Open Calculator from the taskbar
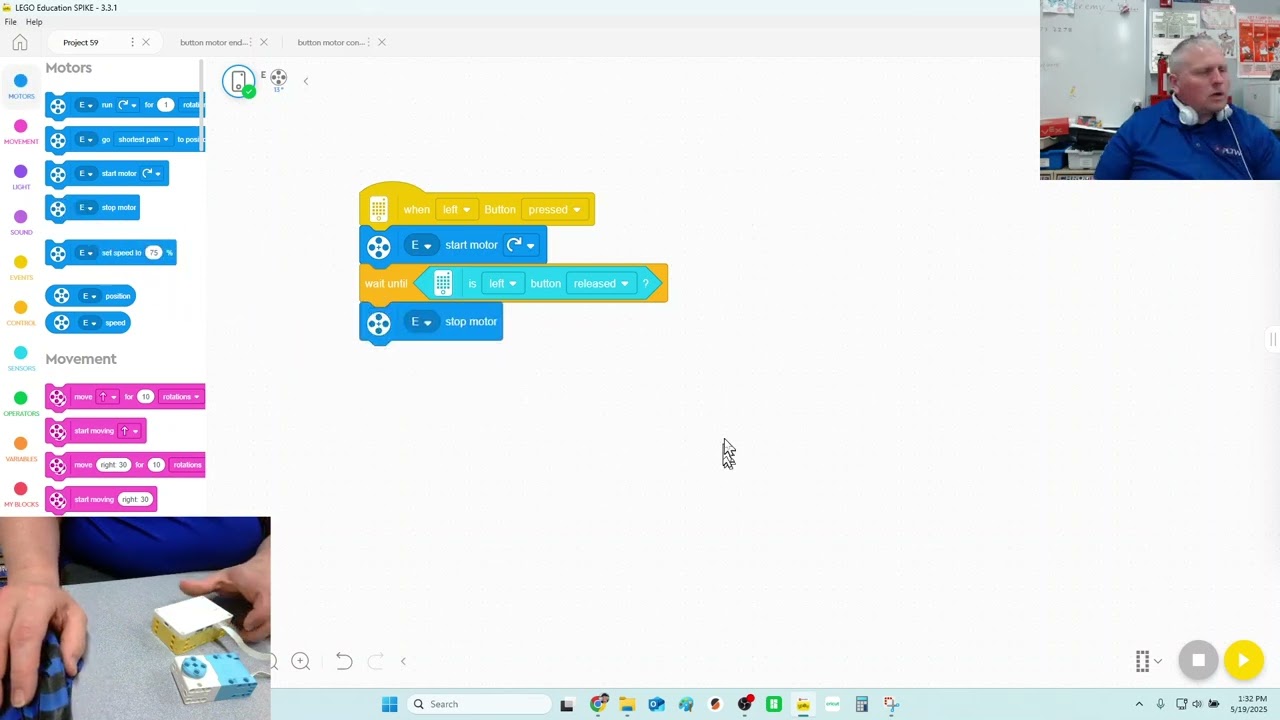The width and height of the screenshot is (1280, 720). [x=861, y=704]
